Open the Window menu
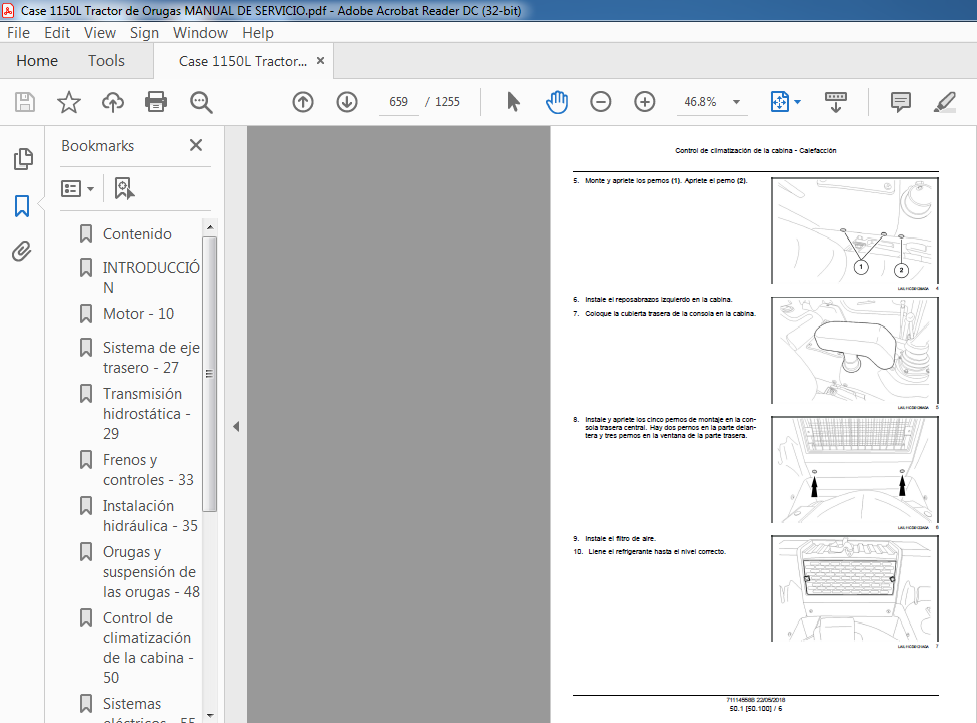The width and height of the screenshot is (977, 723). (x=200, y=32)
